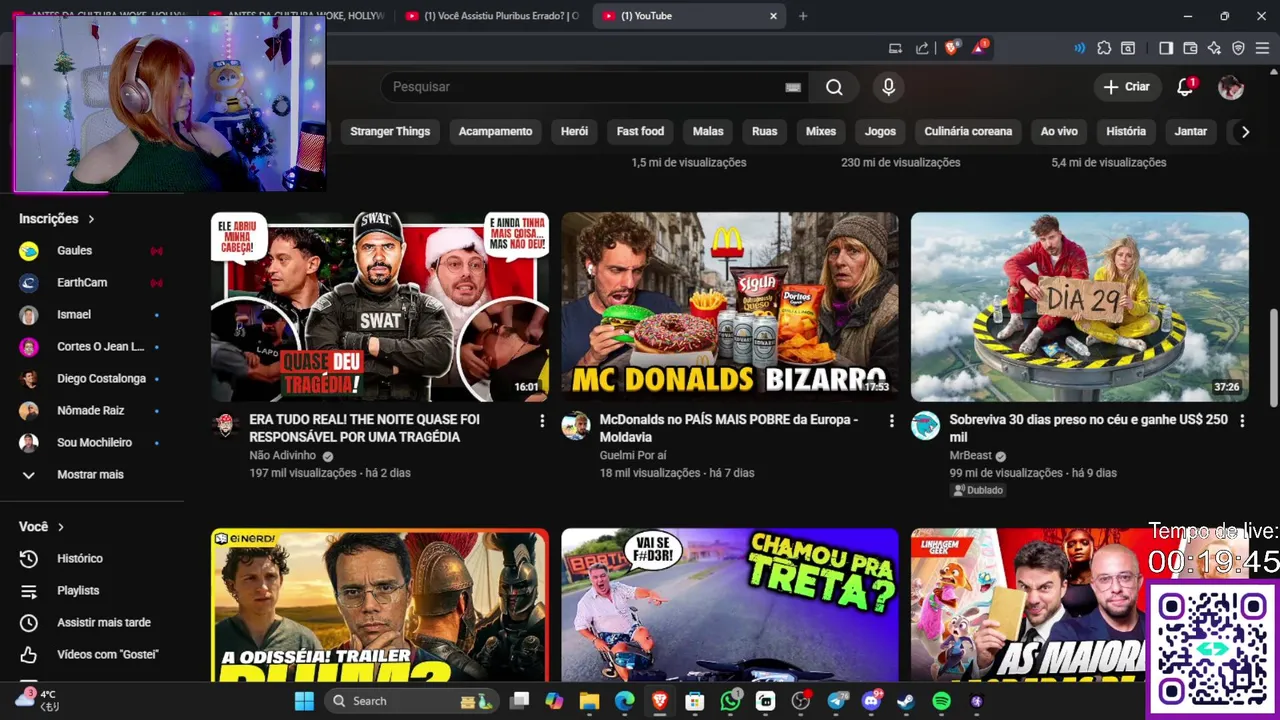Open the on-screen keyboard in search box
This screenshot has width=1280, height=720.
(793, 87)
